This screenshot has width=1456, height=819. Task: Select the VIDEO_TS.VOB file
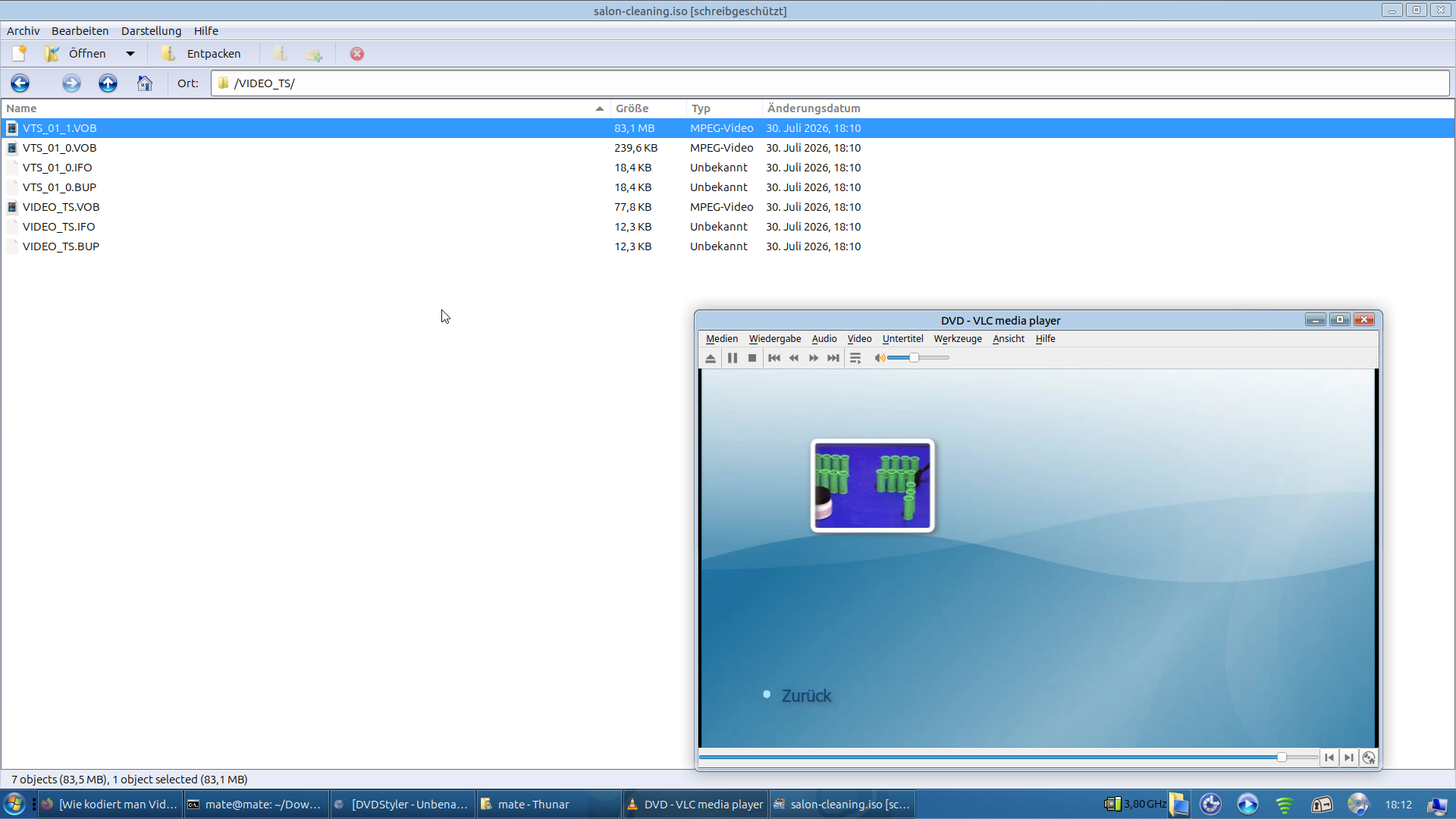pyautogui.click(x=61, y=207)
